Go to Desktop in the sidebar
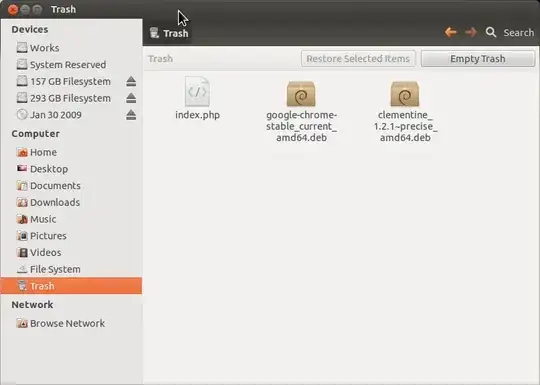 pos(71,169)
